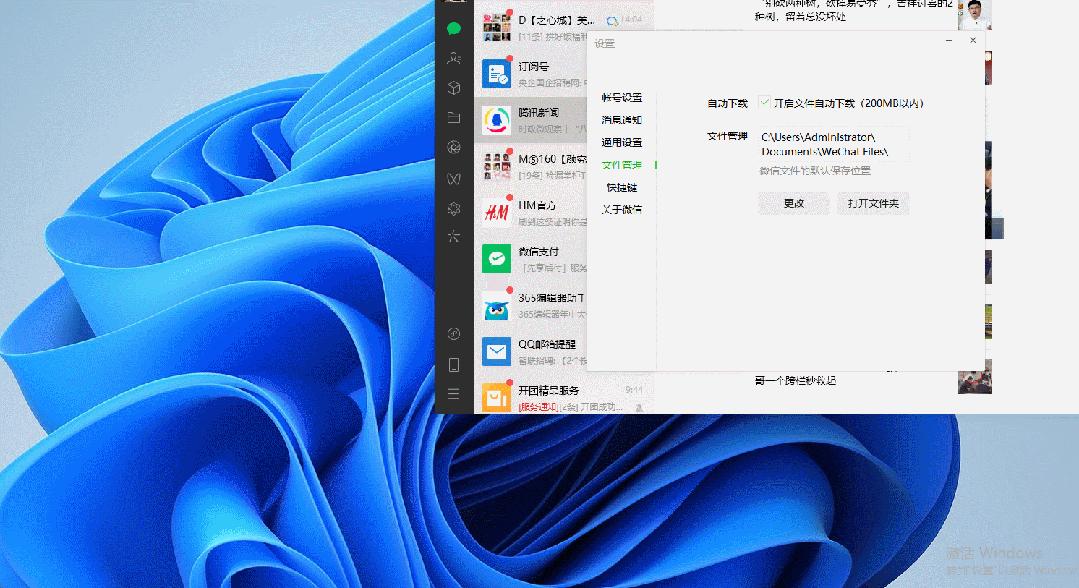Click the 更改 button to change save location
The height and width of the screenshot is (588, 1079).
click(793, 203)
